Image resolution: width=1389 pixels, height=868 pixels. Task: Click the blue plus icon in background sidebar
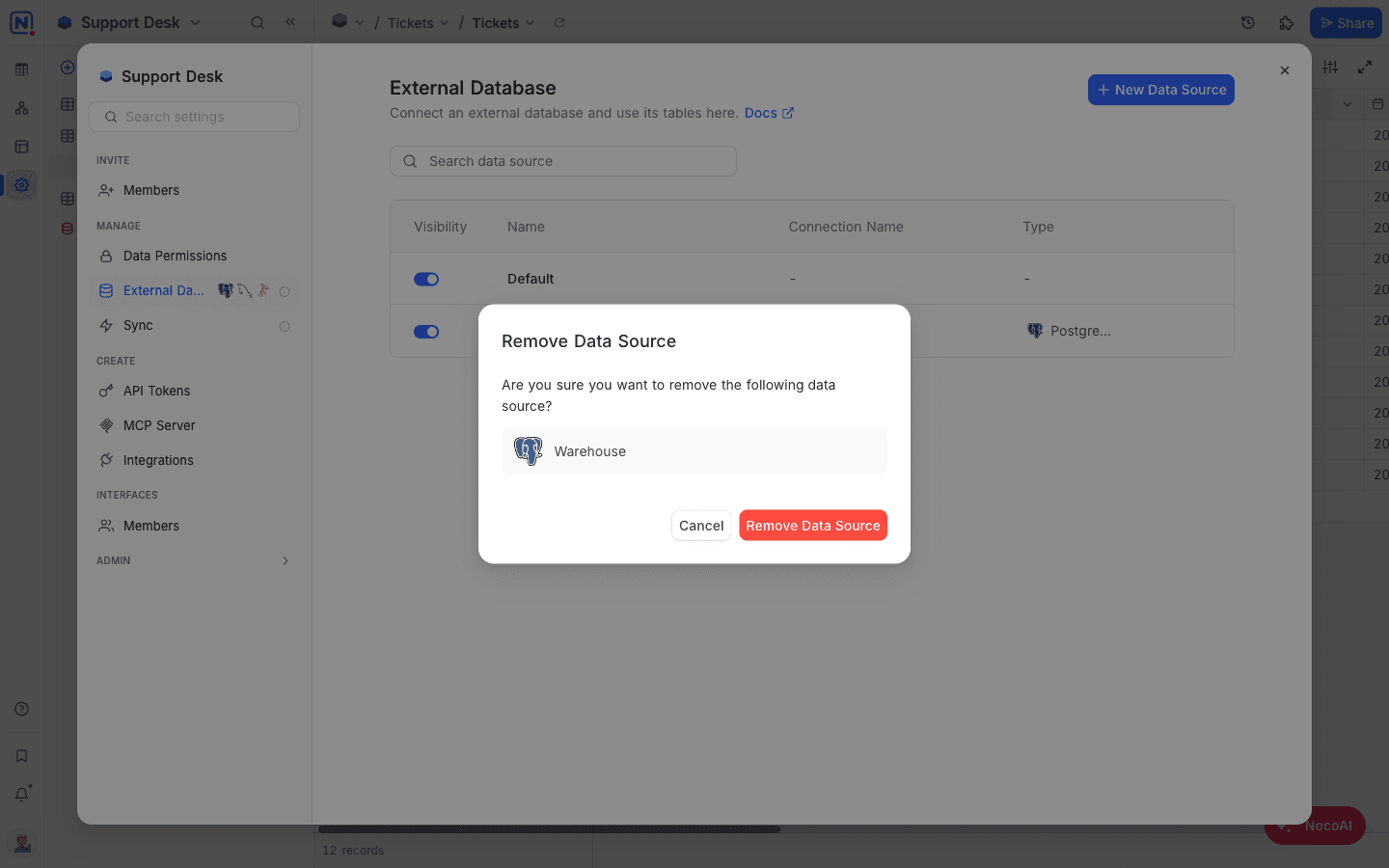coord(68,68)
